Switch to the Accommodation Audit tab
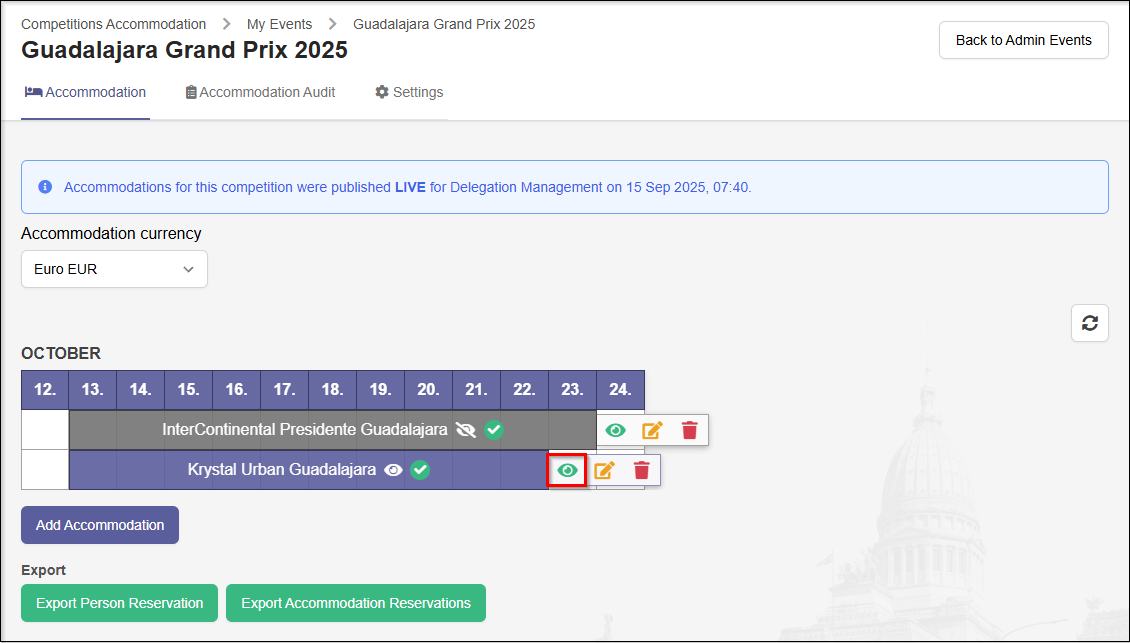Image resolution: width=1130 pixels, height=643 pixels. (x=260, y=92)
